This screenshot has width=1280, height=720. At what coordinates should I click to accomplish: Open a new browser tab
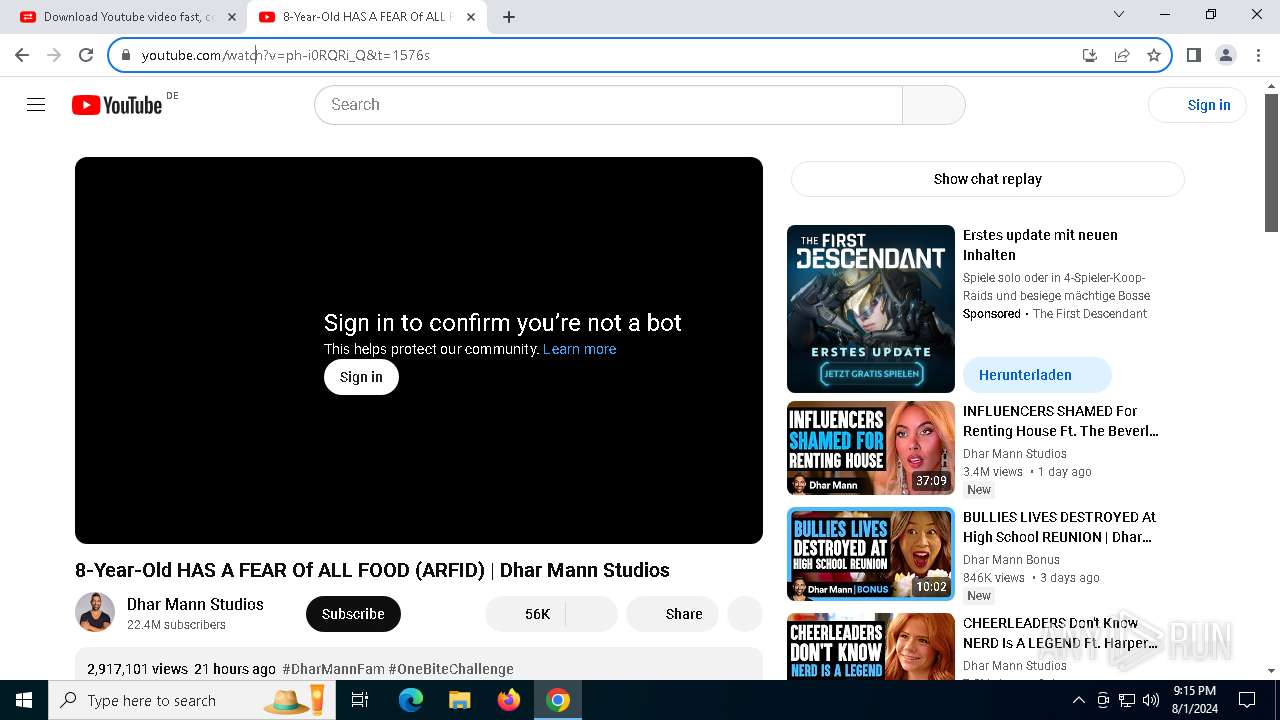509,17
